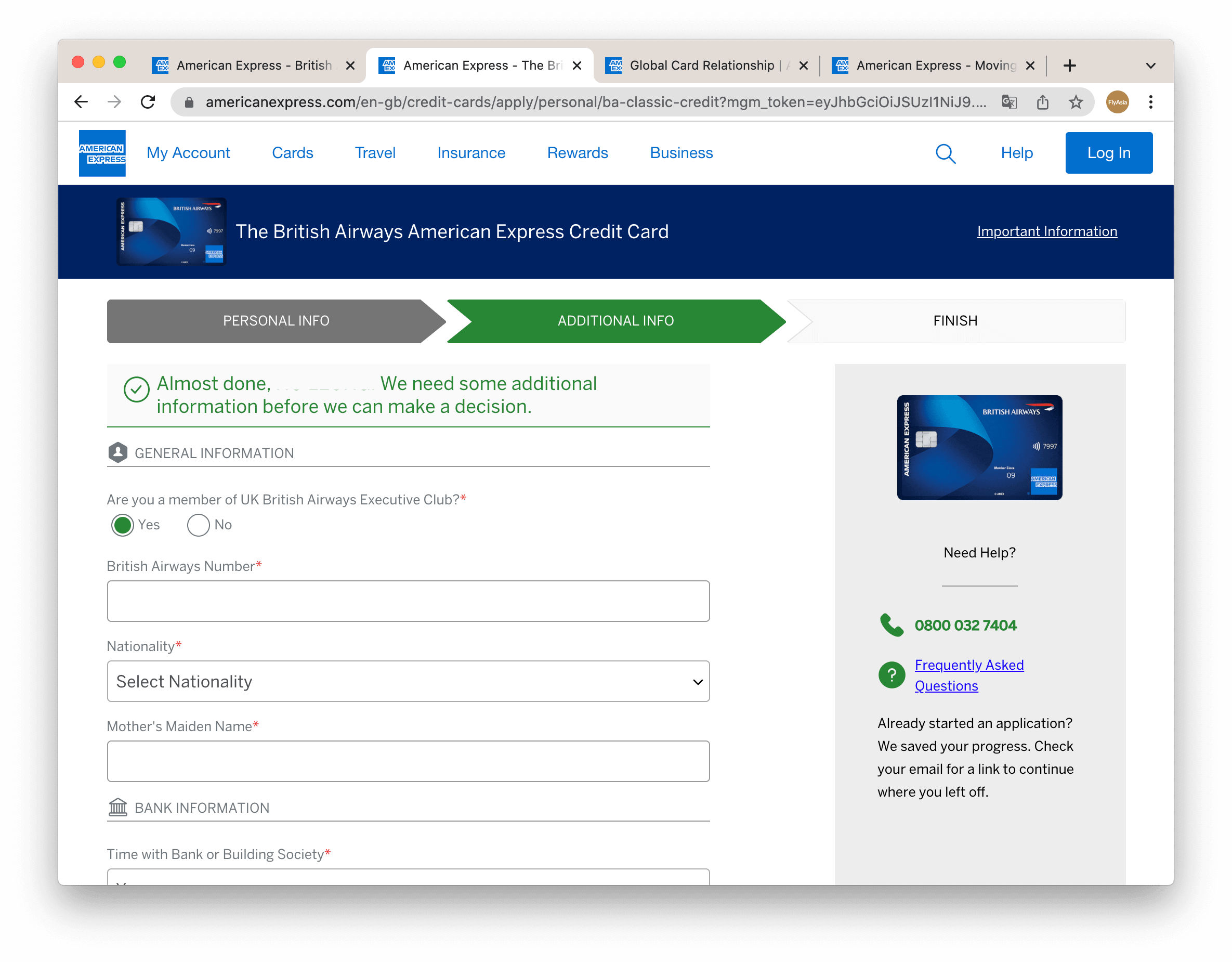Open the Select Nationality dropdown
The height and width of the screenshot is (962, 1232).
pos(409,682)
